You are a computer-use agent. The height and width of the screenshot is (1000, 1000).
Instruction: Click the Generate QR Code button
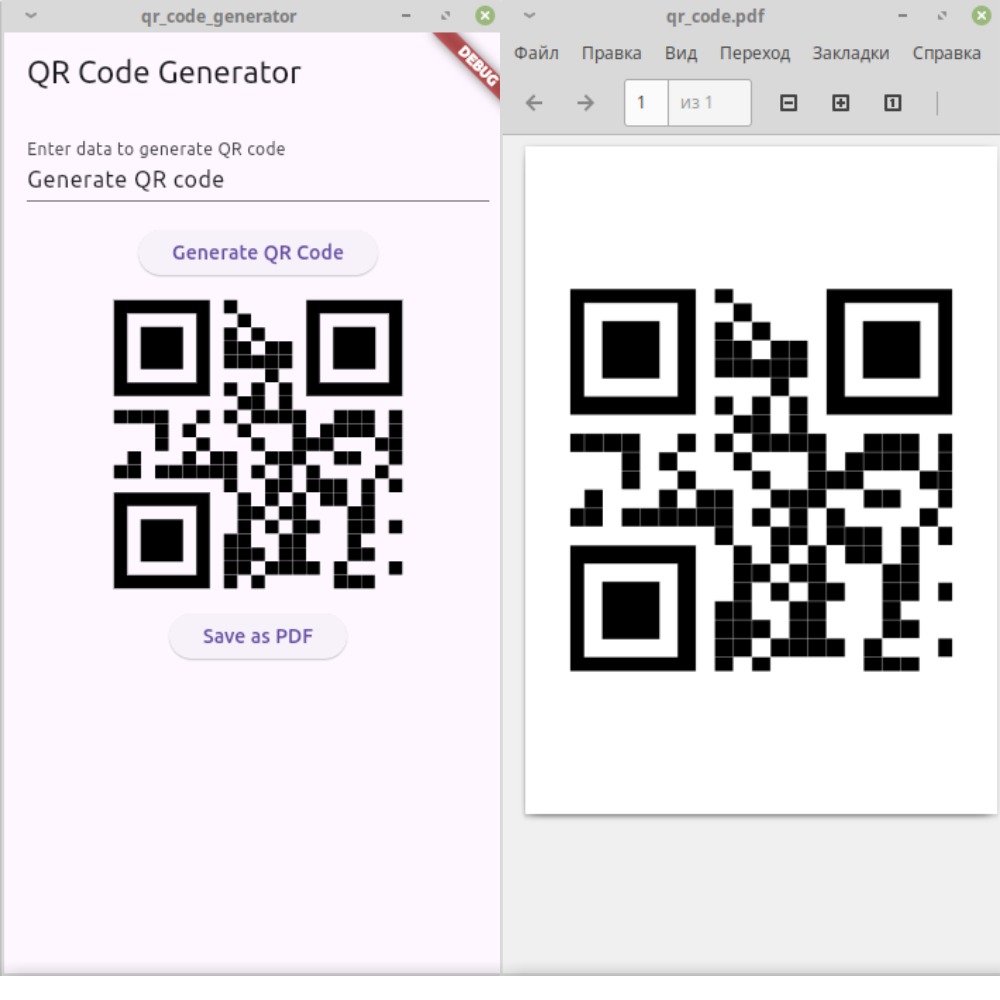258,253
